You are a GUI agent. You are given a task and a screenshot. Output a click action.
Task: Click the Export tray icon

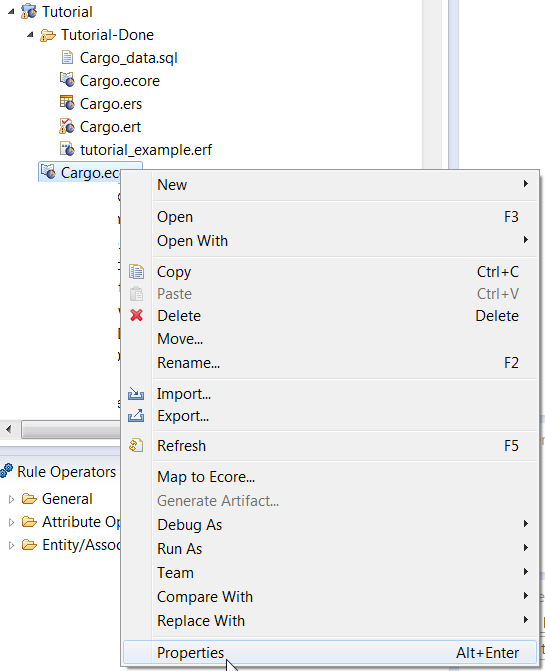pyautogui.click(x=136, y=416)
